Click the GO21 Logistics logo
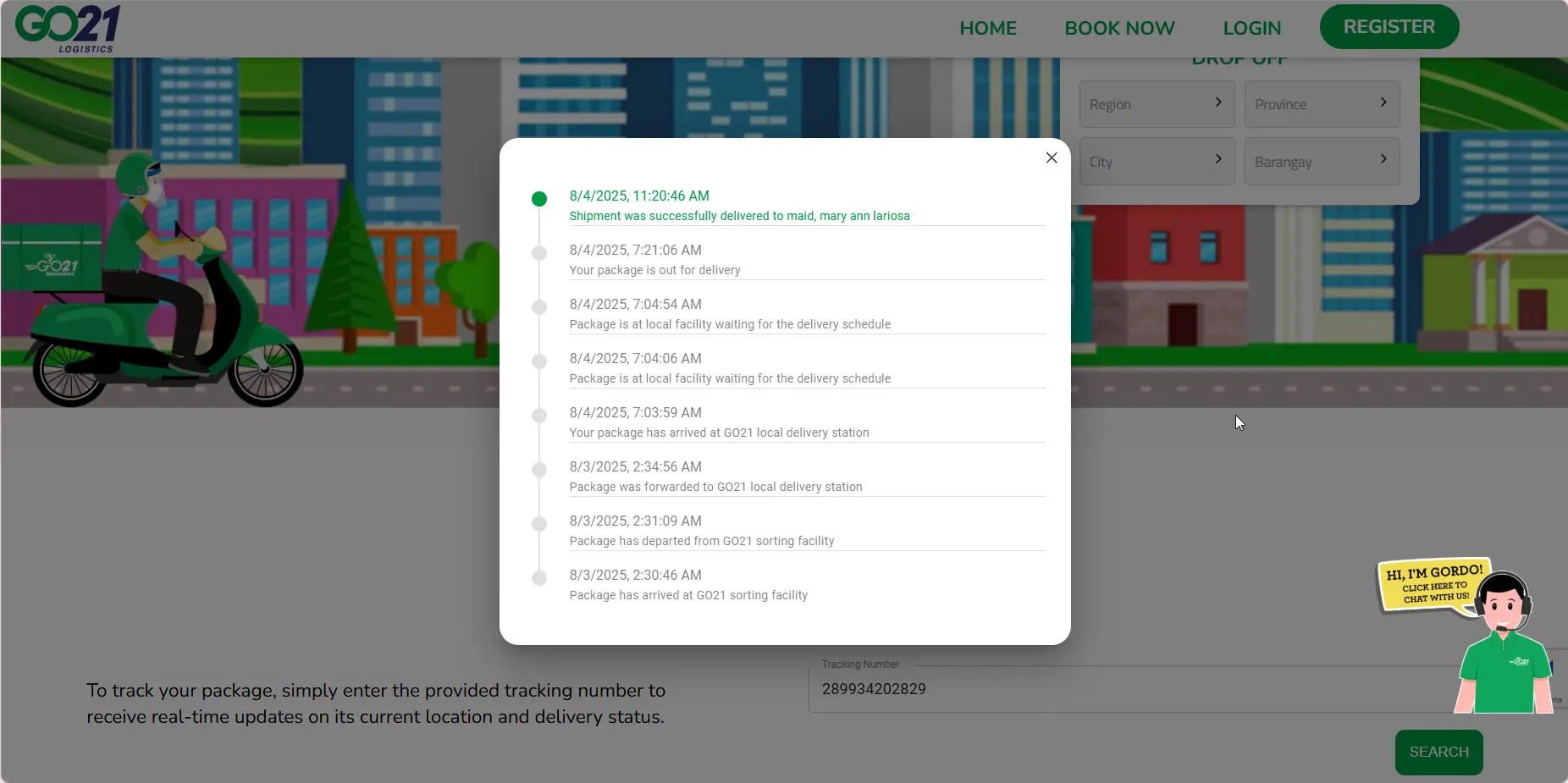This screenshot has height=783, width=1568. pos(68,28)
